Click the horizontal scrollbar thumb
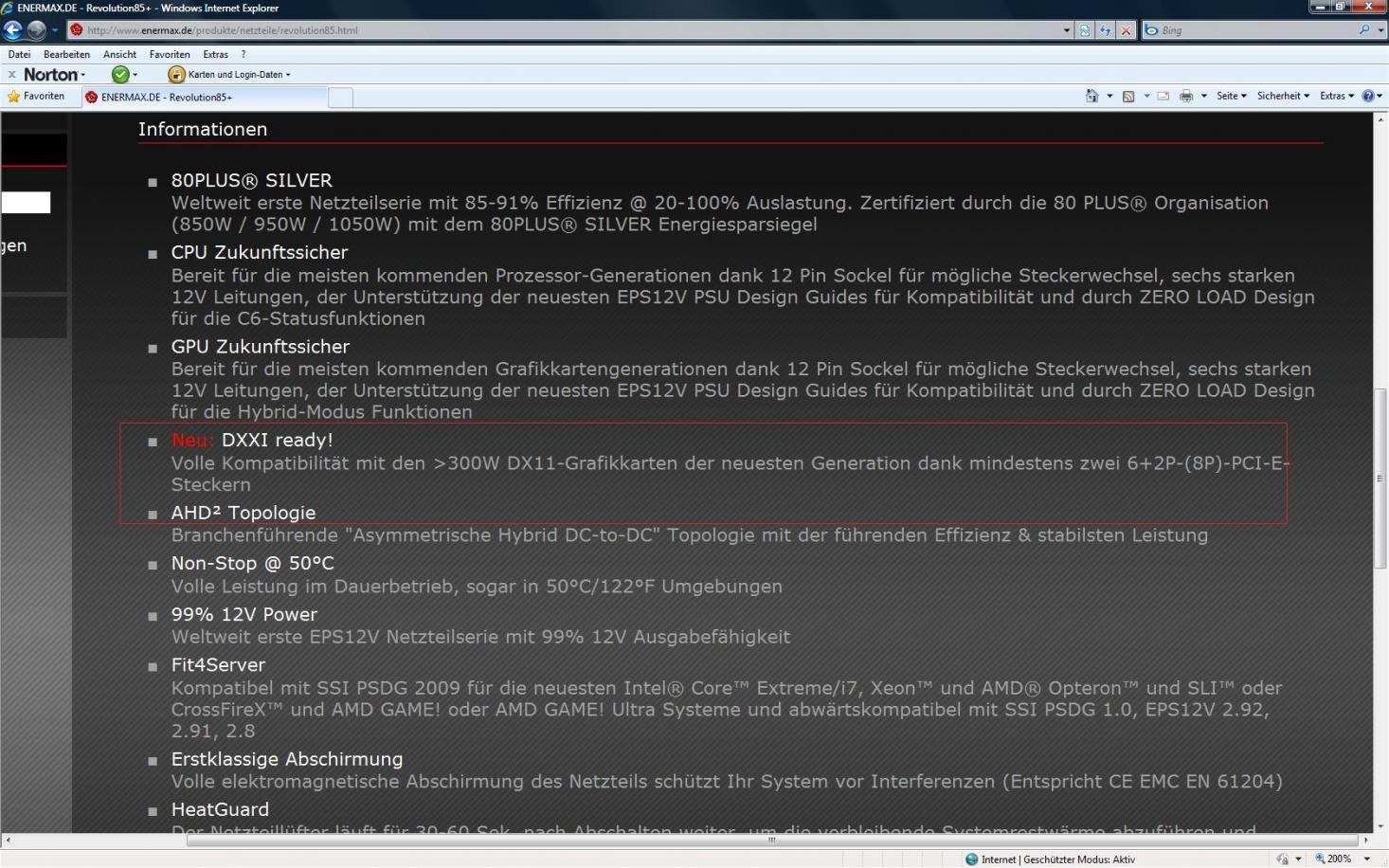Image resolution: width=1389 pixels, height=868 pixels. tap(772, 840)
